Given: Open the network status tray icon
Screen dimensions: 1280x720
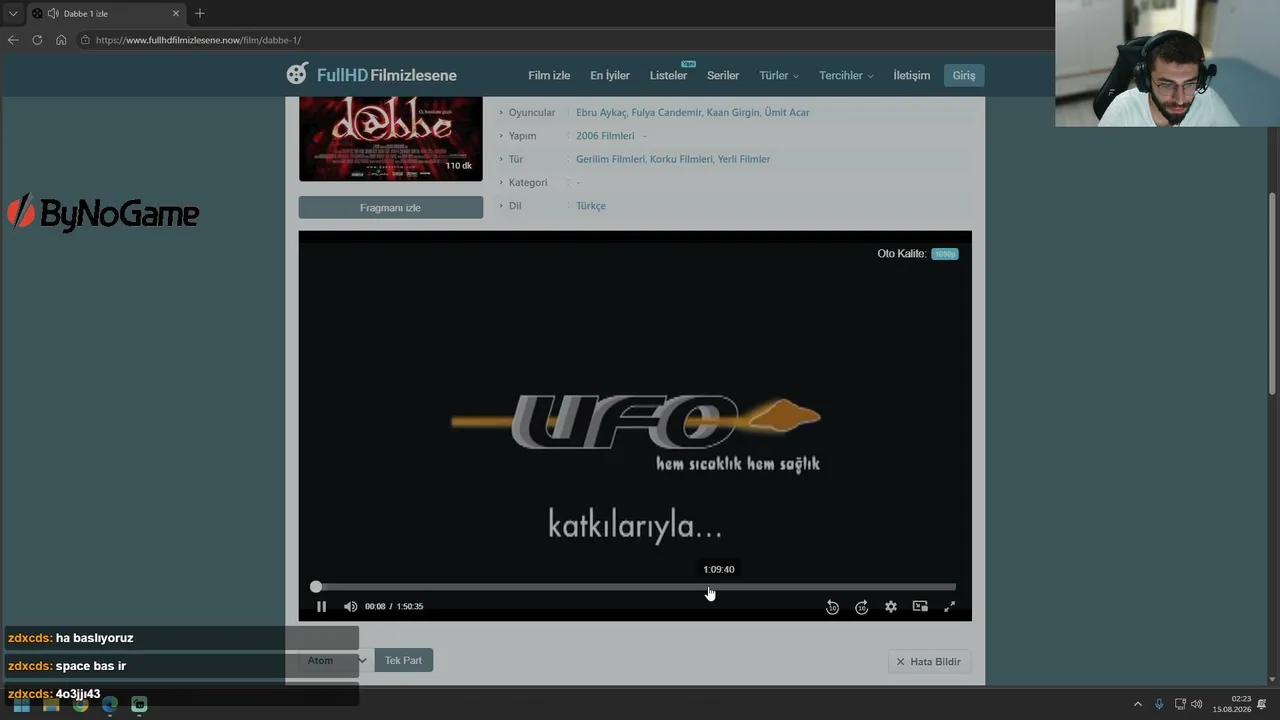Looking at the screenshot, I should pos(1180,705).
